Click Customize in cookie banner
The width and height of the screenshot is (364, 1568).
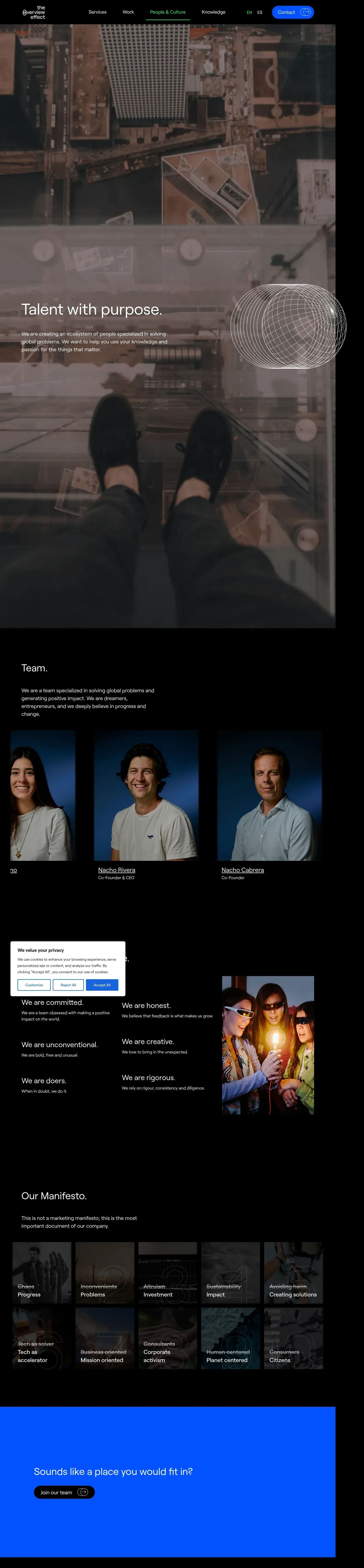click(34, 985)
